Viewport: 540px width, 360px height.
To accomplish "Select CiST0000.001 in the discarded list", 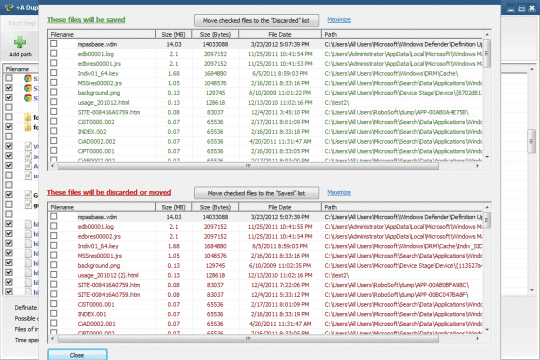I will (96, 304).
